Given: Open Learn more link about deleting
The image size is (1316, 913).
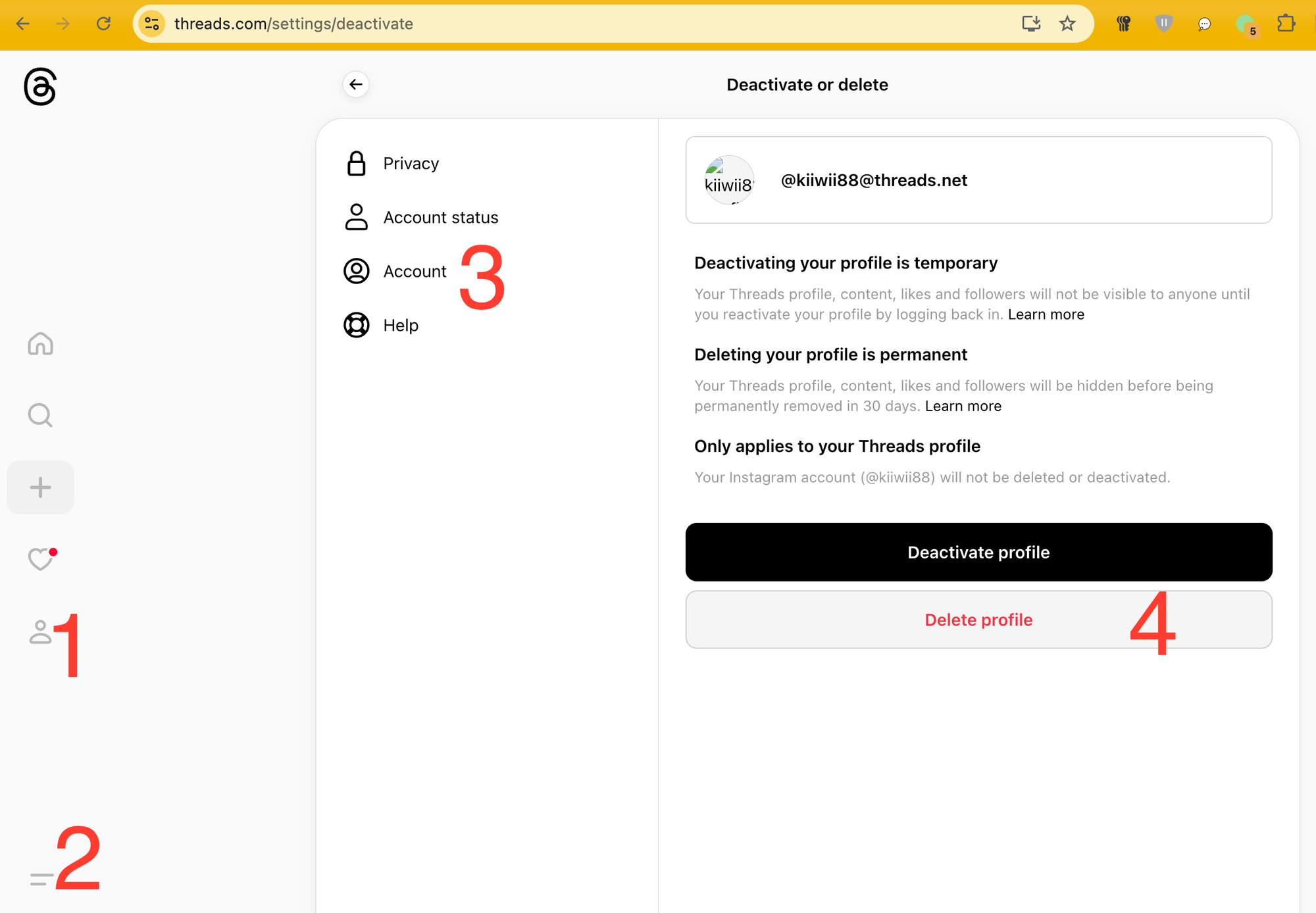Looking at the screenshot, I should [x=963, y=406].
